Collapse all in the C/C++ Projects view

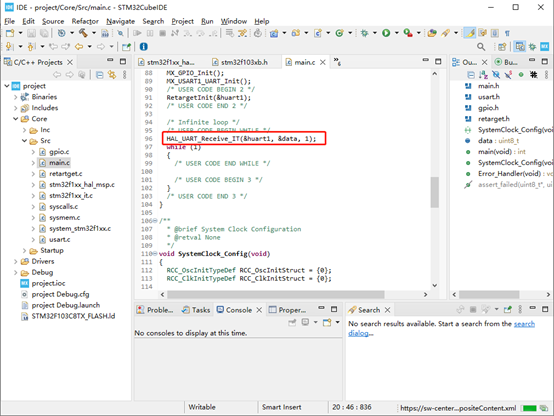click(100, 75)
